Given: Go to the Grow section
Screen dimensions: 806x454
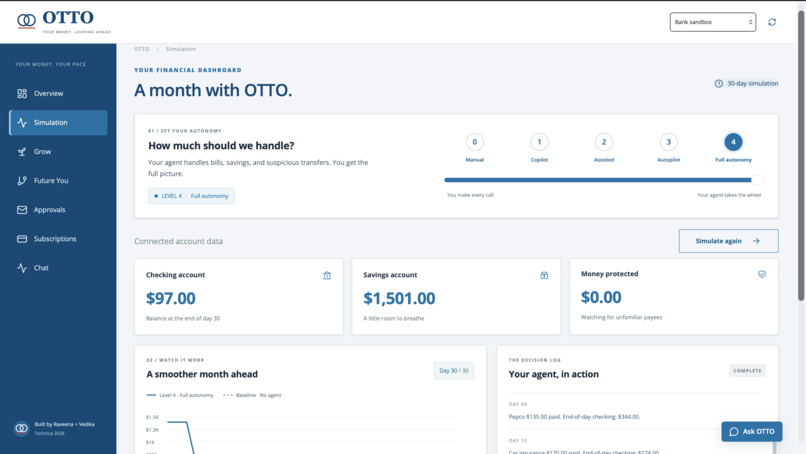Looking at the screenshot, I should (x=58, y=152).
